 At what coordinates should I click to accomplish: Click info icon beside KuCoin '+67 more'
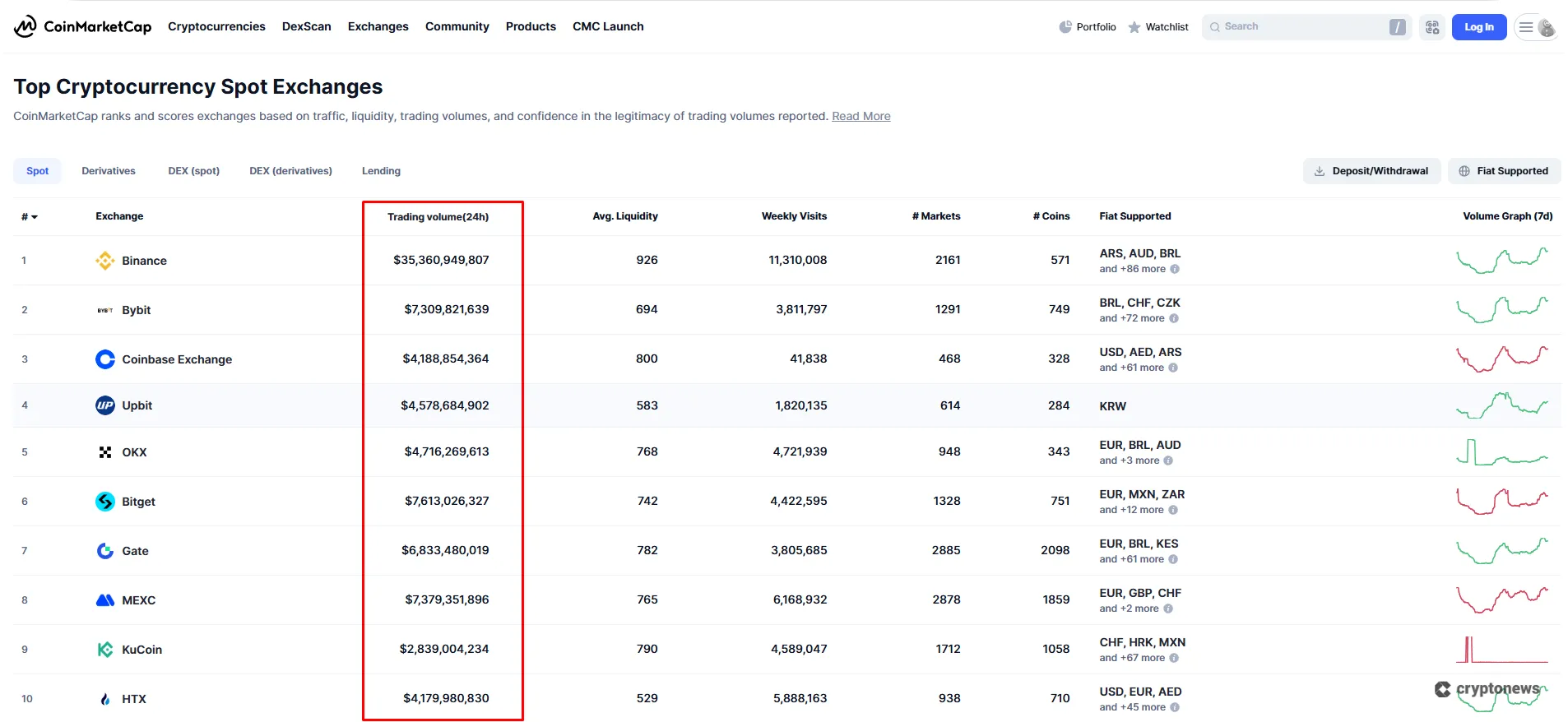click(1174, 658)
